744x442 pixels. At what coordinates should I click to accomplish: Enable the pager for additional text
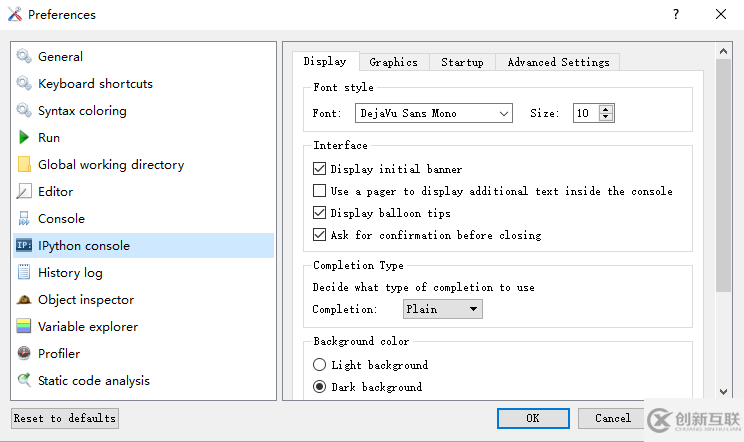(320, 191)
